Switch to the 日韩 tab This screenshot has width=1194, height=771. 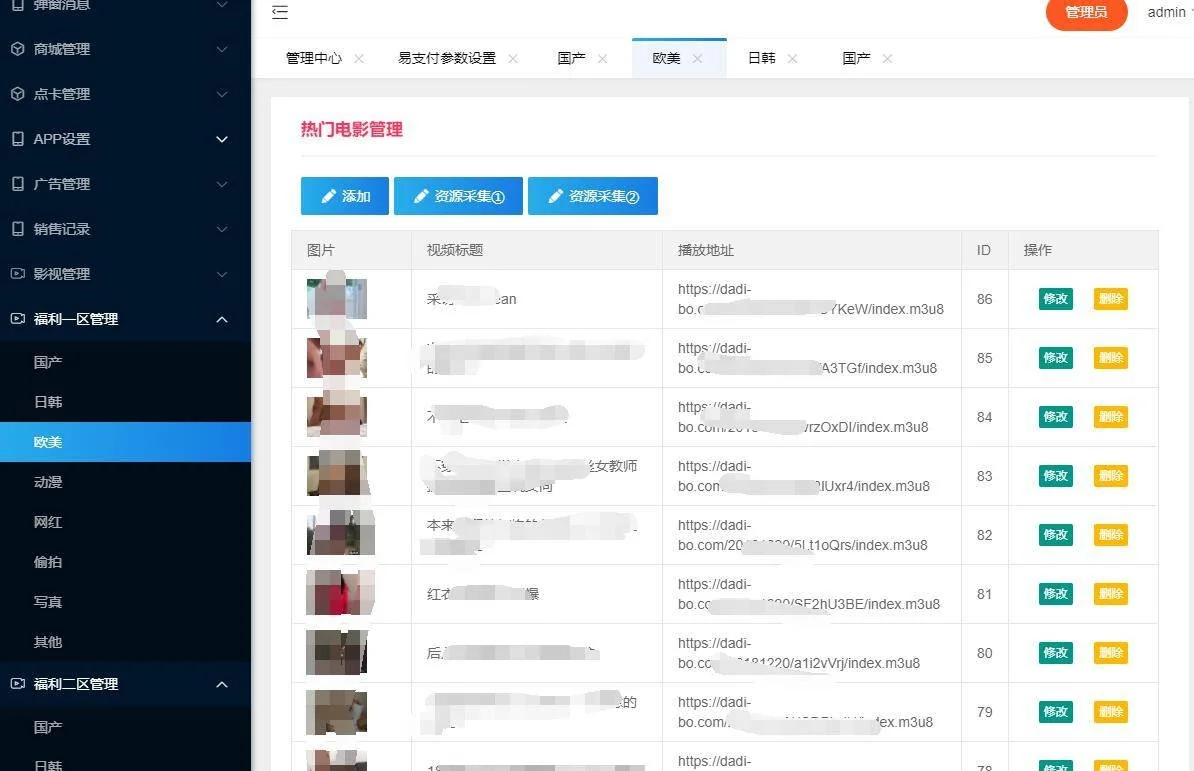pyautogui.click(x=761, y=59)
